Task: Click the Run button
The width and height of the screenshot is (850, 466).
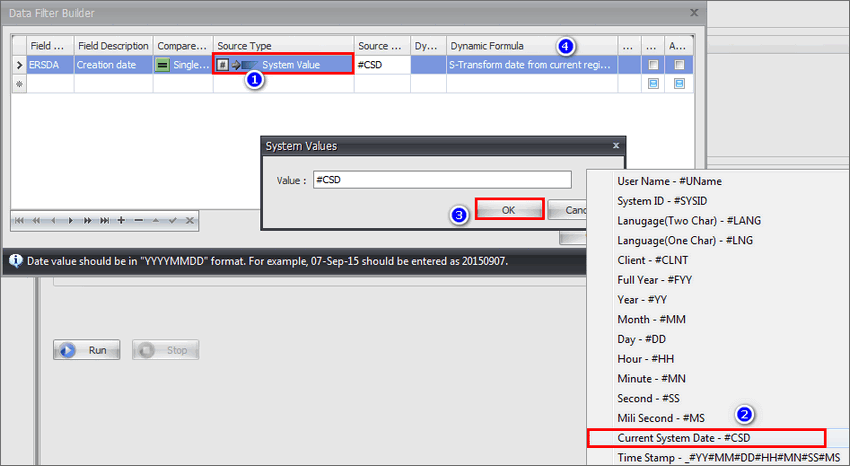Action: coord(86,351)
